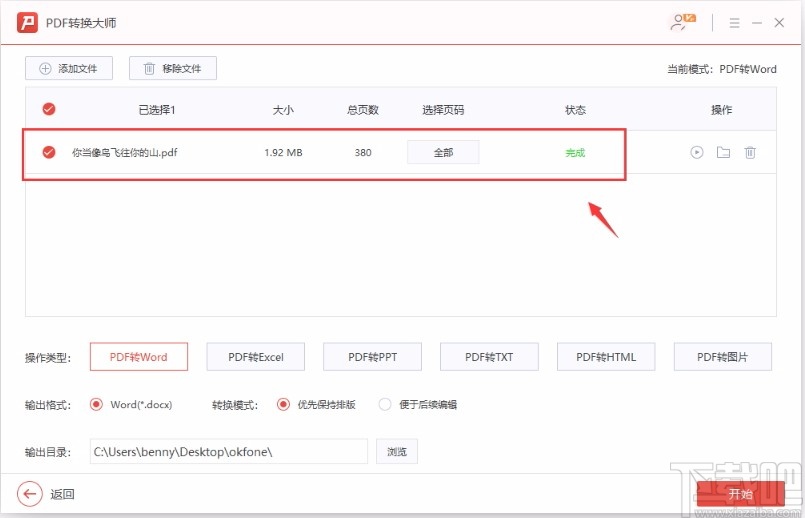Click the 选择页码 column header
805x518 pixels.
pyautogui.click(x=443, y=109)
